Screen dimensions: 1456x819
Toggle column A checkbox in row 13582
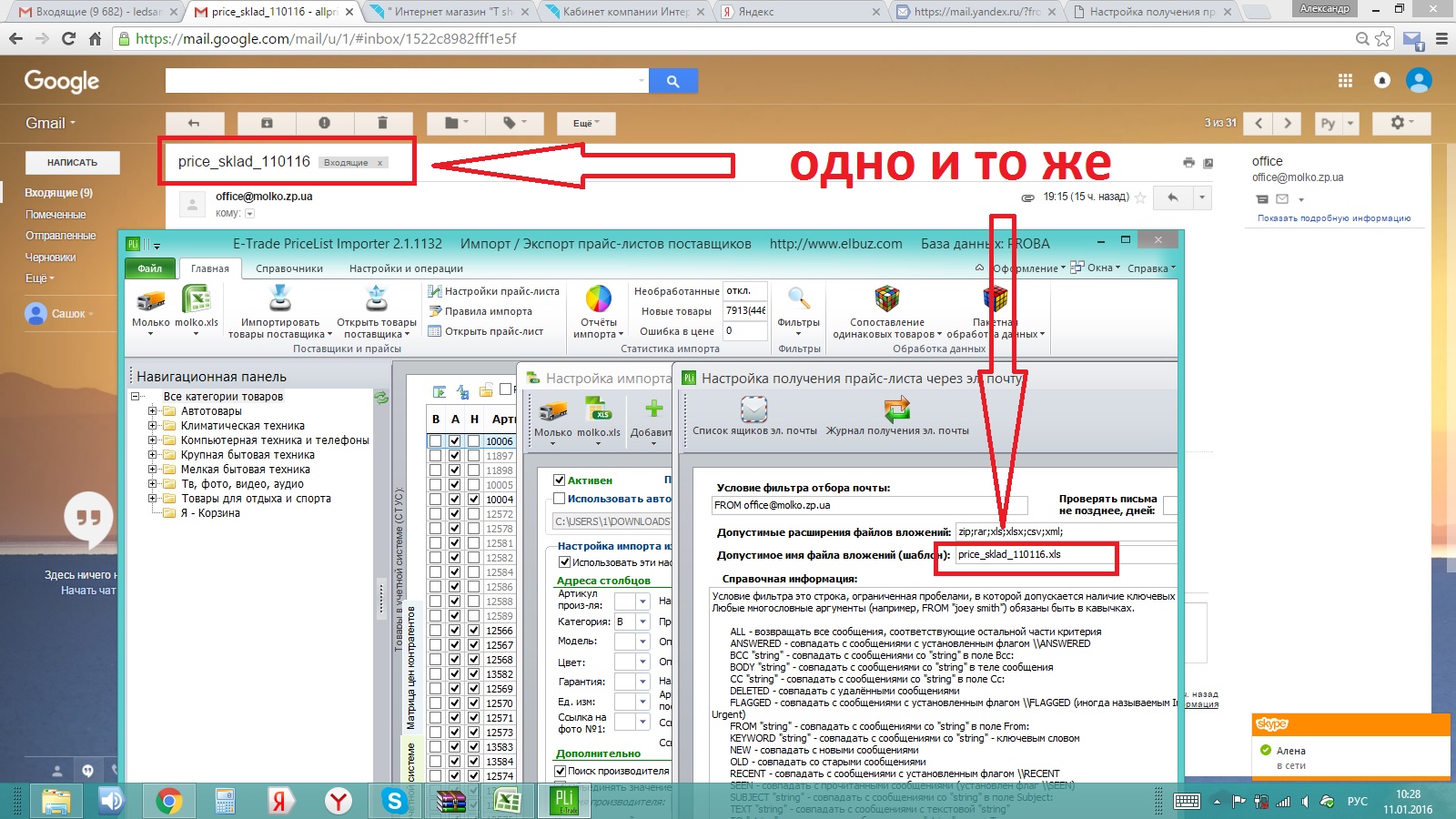[x=455, y=674]
